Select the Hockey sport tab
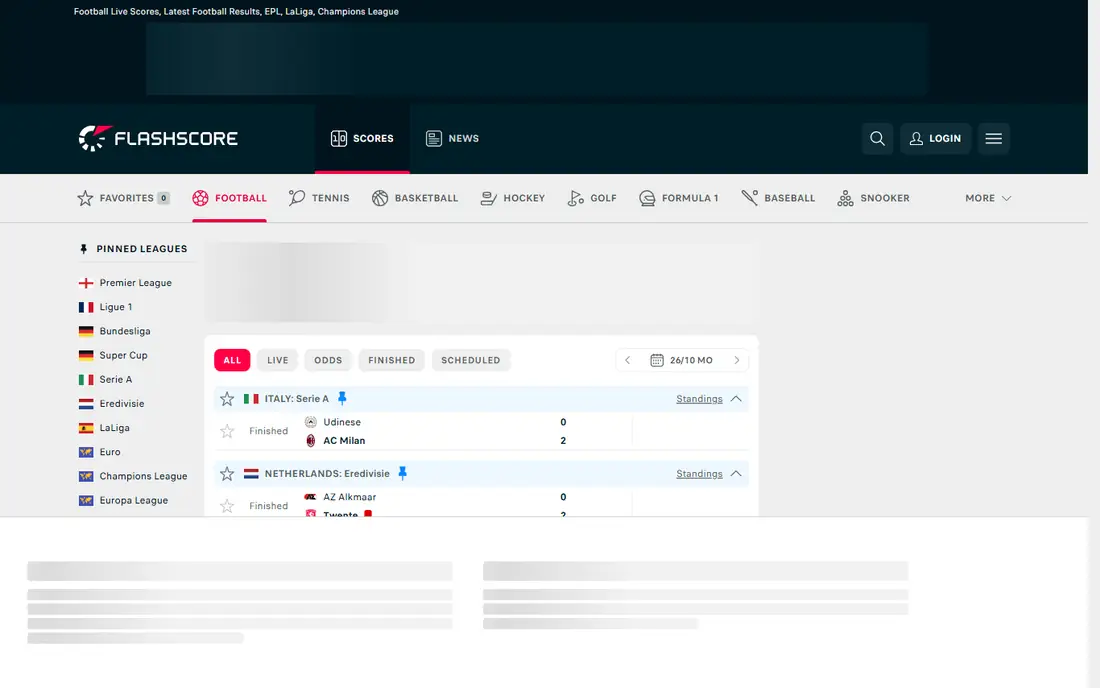 [513, 198]
